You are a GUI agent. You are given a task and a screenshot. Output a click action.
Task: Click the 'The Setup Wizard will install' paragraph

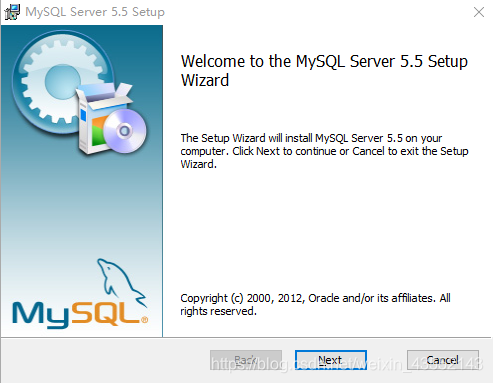pyautogui.click(x=324, y=151)
